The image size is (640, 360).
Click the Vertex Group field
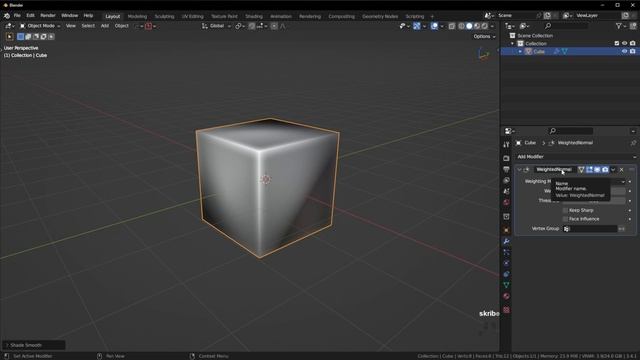point(590,229)
